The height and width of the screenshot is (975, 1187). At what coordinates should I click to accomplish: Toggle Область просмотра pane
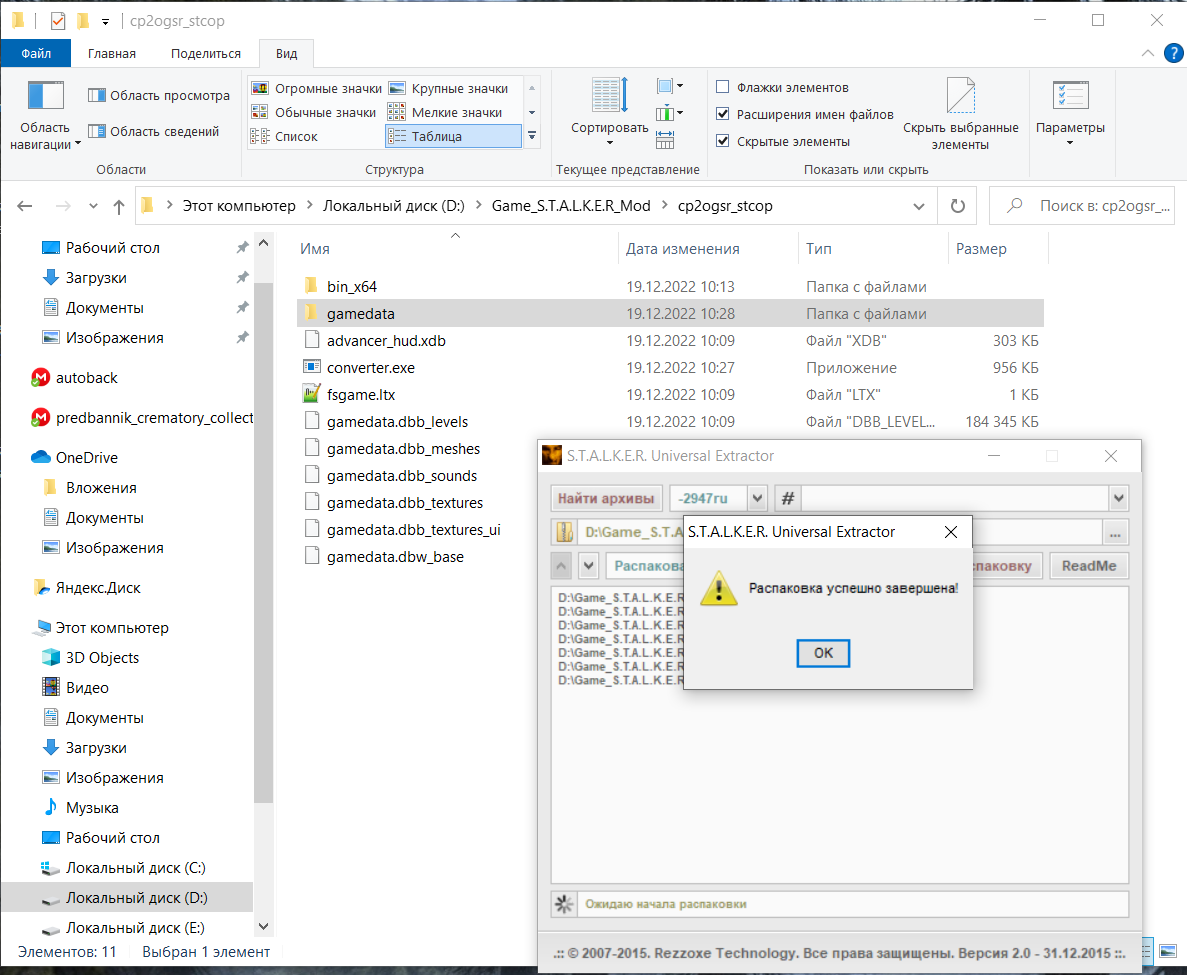[159, 95]
